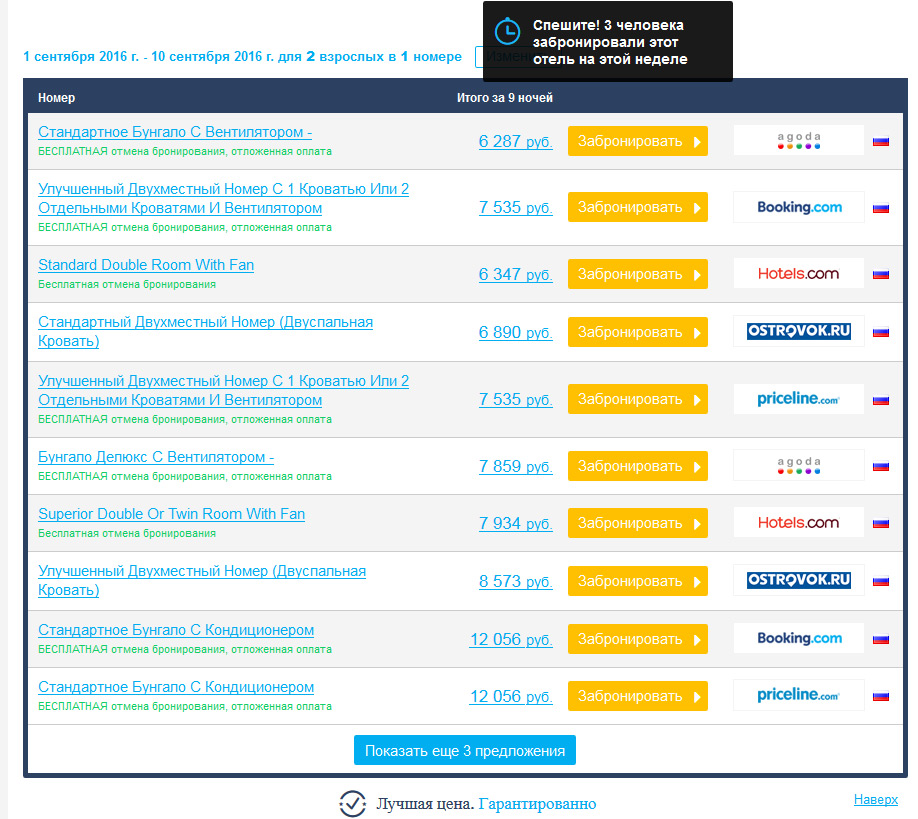918x819 pixels.
Task: Select the Russian flag beside the first Booking.com row
Action: [881, 208]
